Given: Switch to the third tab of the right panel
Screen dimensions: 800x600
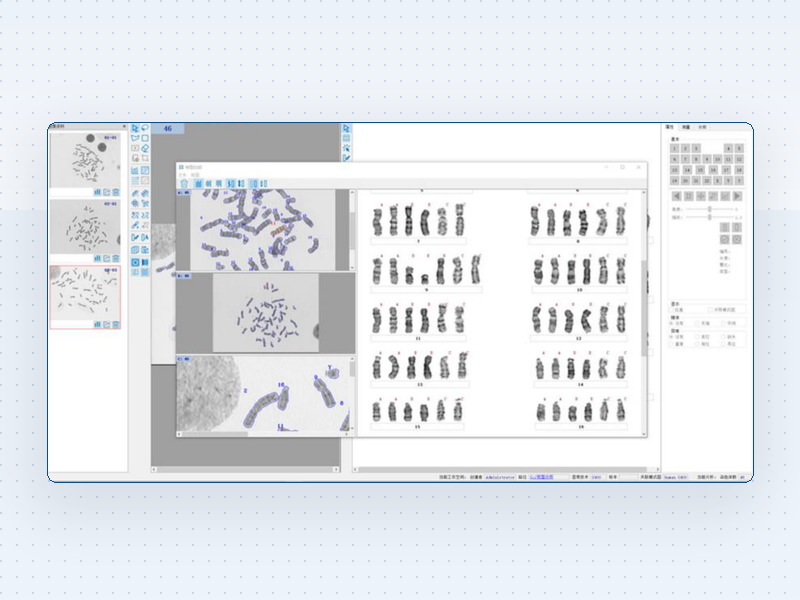Looking at the screenshot, I should pyautogui.click(x=703, y=127).
